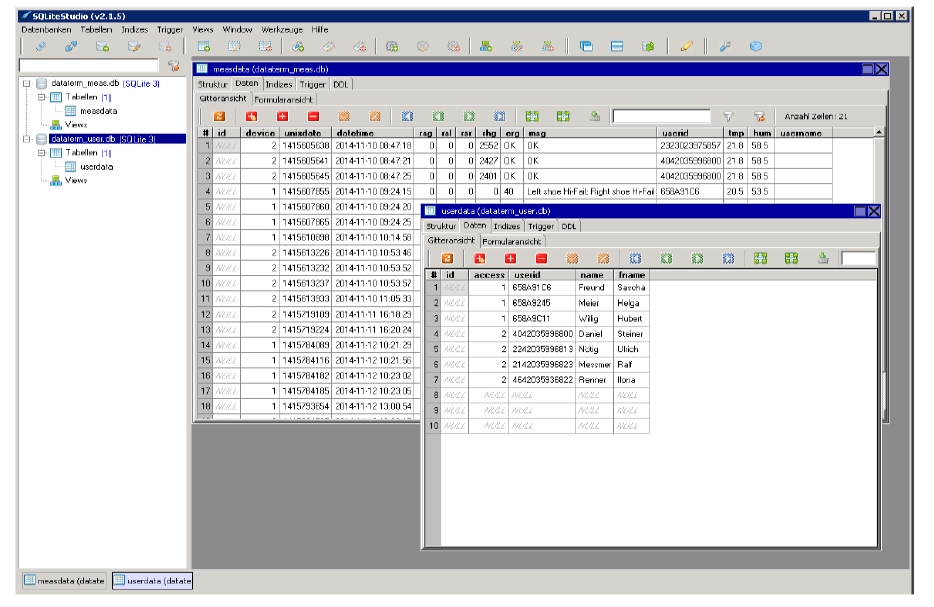Select the cell containing Freund in userdata

click(594, 288)
